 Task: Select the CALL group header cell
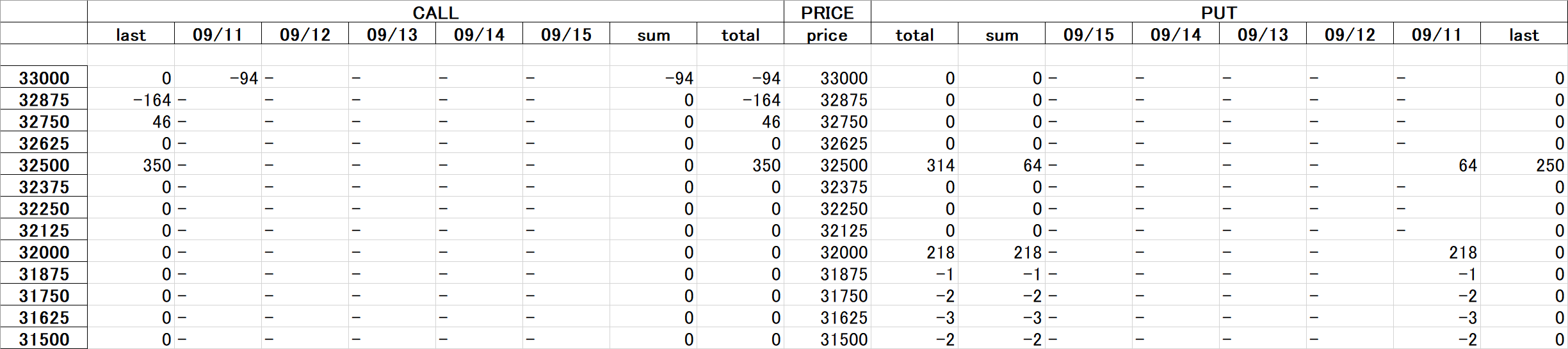435,12
